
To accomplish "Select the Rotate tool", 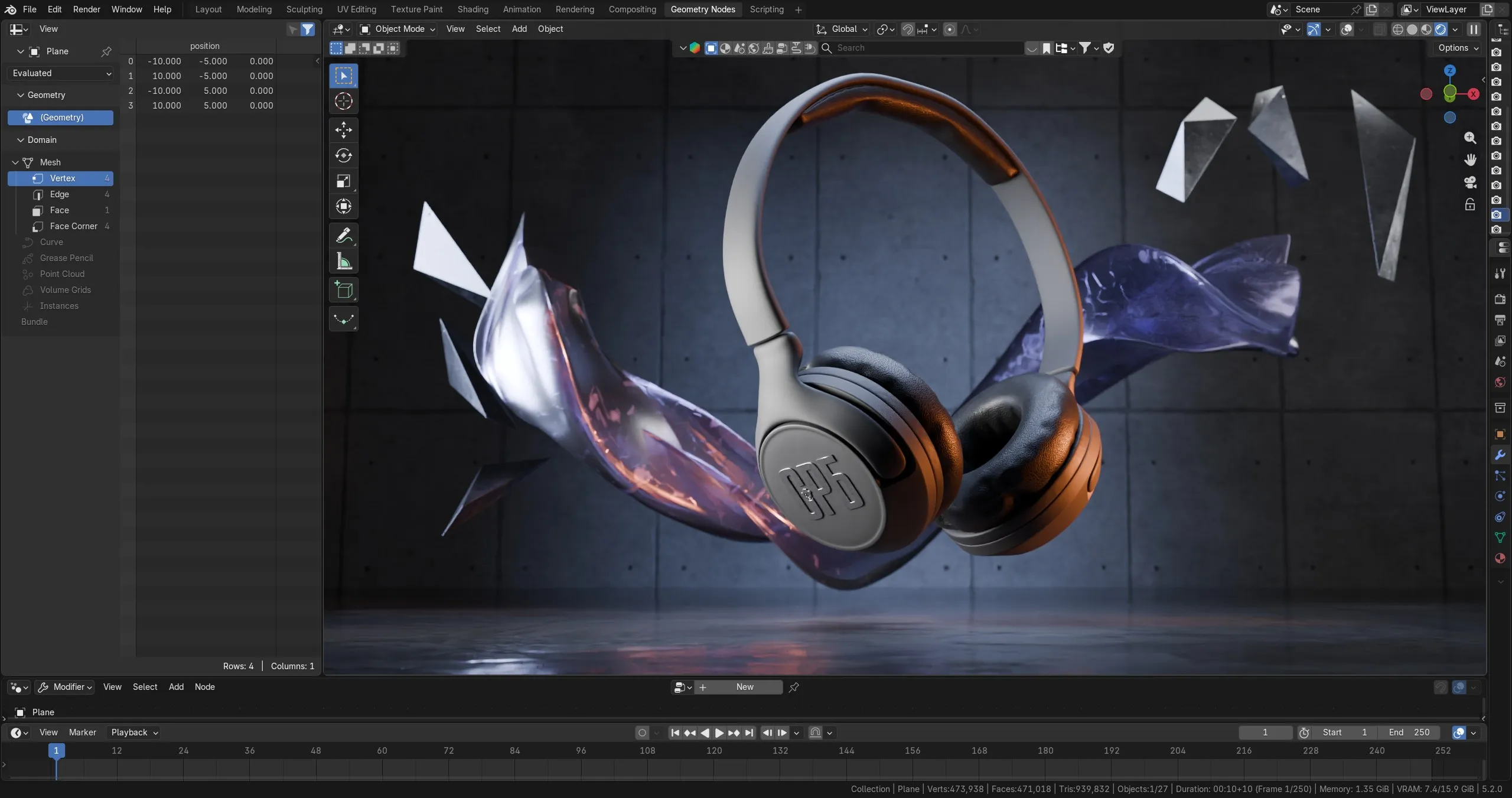I will 343,155.
